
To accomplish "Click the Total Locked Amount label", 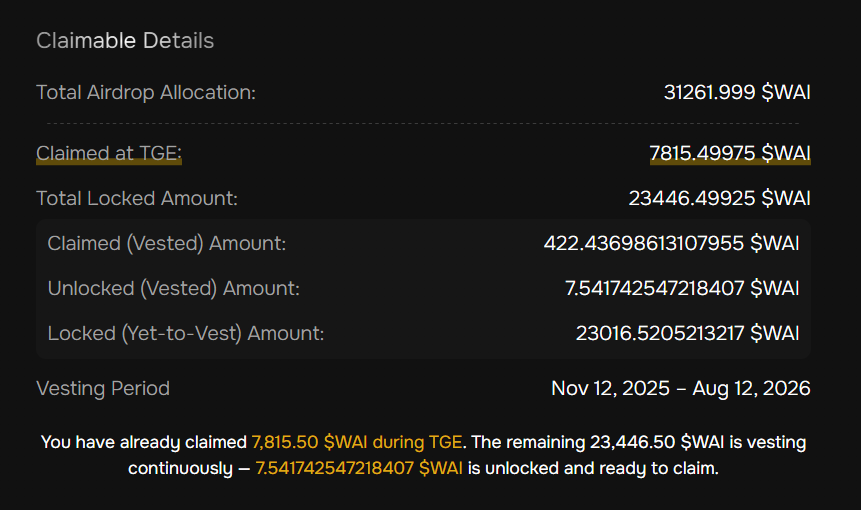I will click(x=137, y=198).
